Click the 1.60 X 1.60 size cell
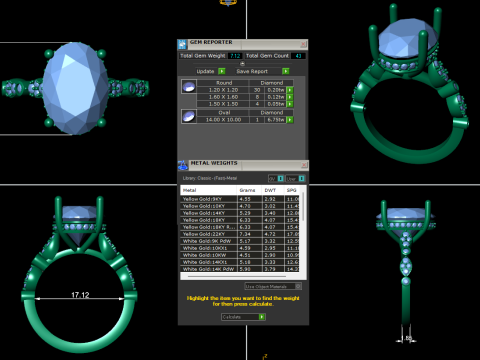Screen dimensions: 480x360 point(223,97)
